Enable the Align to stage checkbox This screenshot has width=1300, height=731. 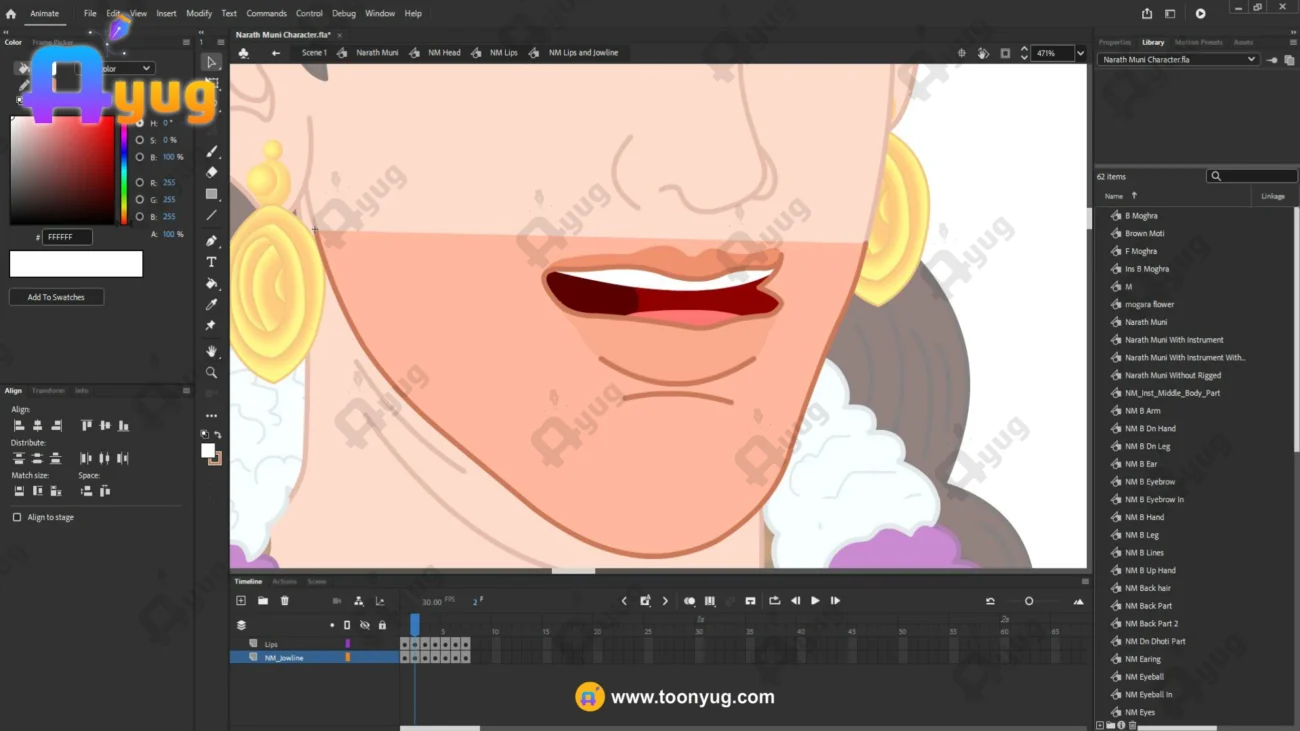tap(17, 517)
